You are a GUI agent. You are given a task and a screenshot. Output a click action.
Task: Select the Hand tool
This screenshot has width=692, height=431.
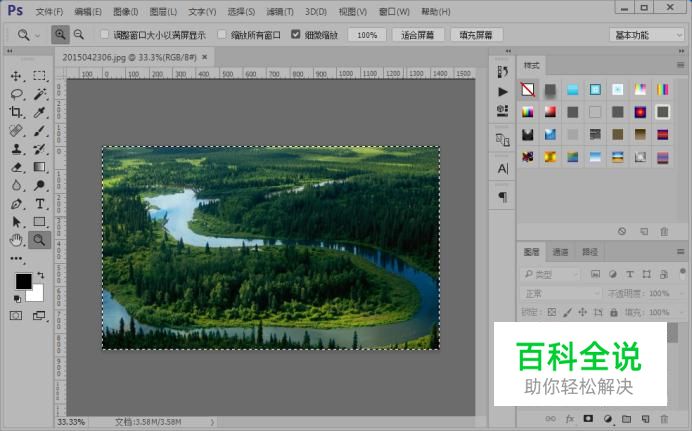[x=16, y=240]
